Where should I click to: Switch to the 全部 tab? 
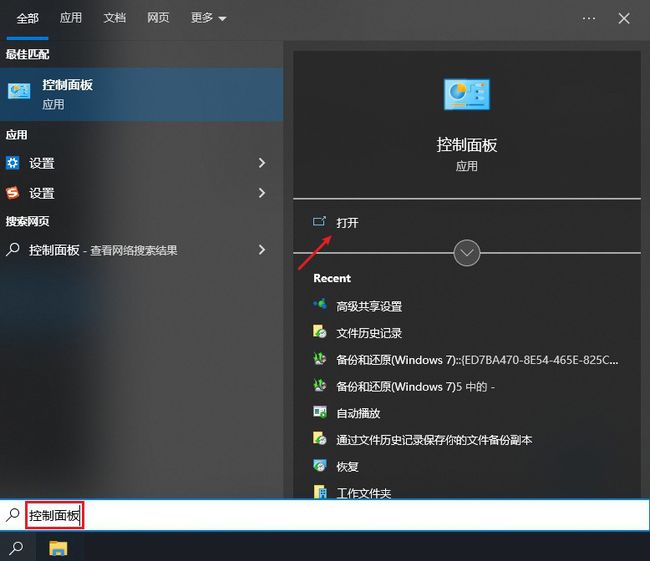click(27, 18)
